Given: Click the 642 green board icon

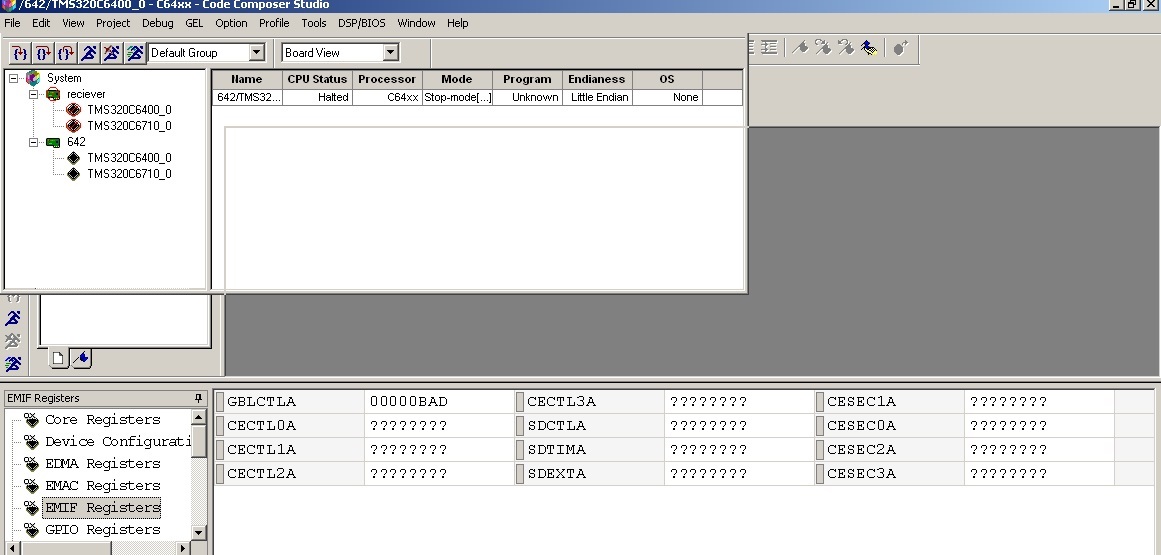Looking at the screenshot, I should (53, 142).
